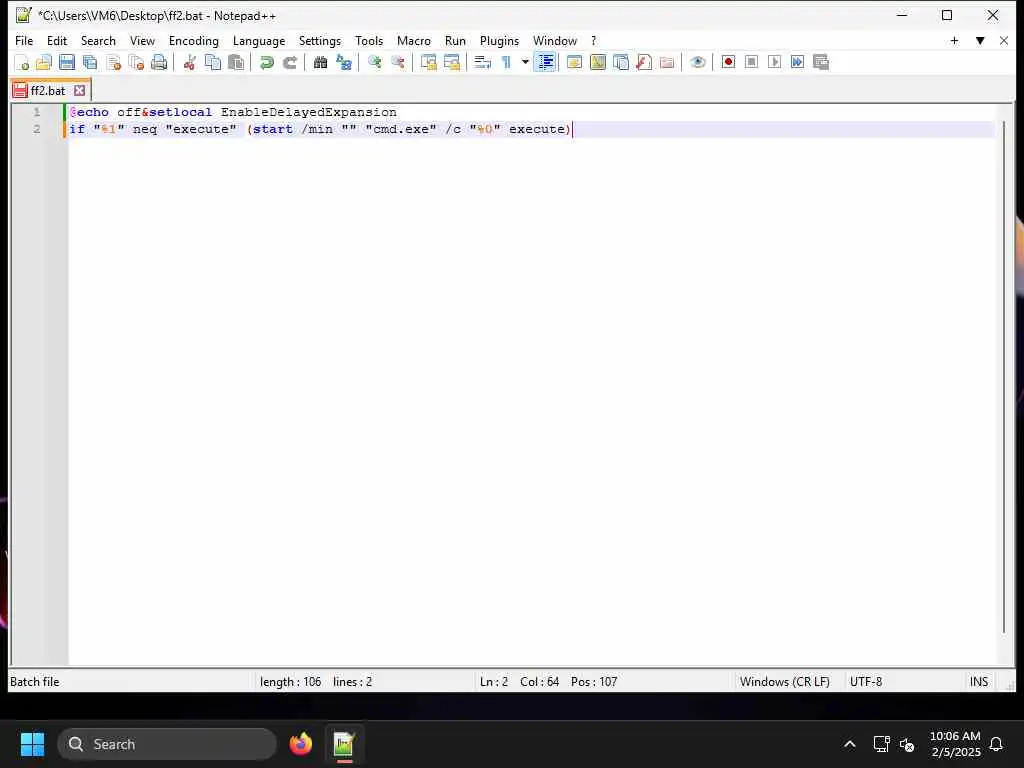This screenshot has height=768, width=1024.
Task: Toggle the monitoring eye icon
Action: pyautogui.click(x=697, y=63)
